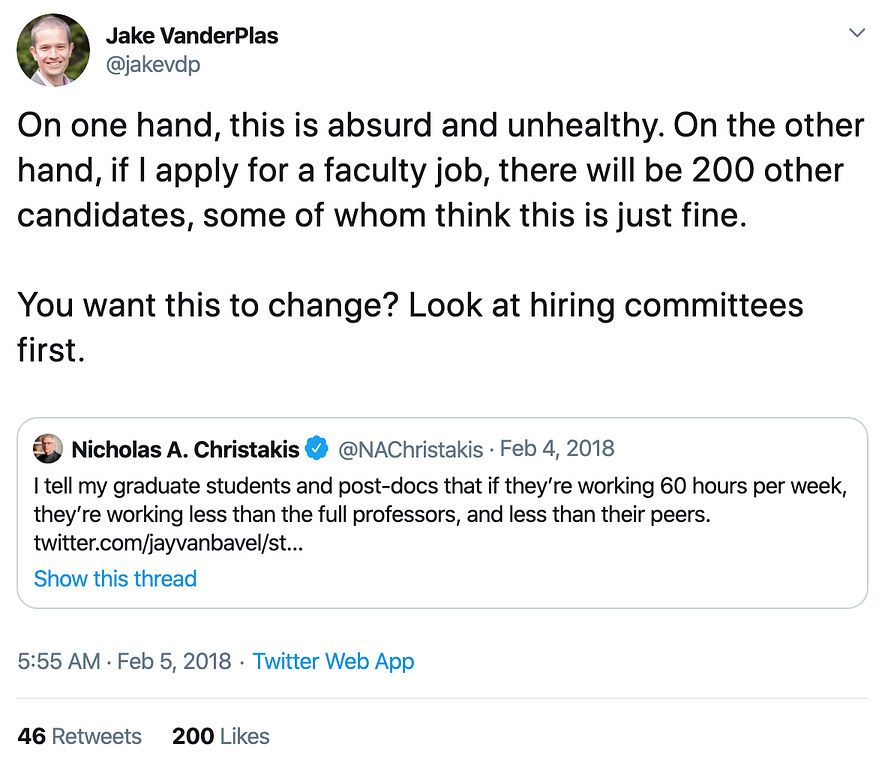Open the Jake VanderPlas display name
Viewport: 885px width, 771px height.
click(192, 36)
